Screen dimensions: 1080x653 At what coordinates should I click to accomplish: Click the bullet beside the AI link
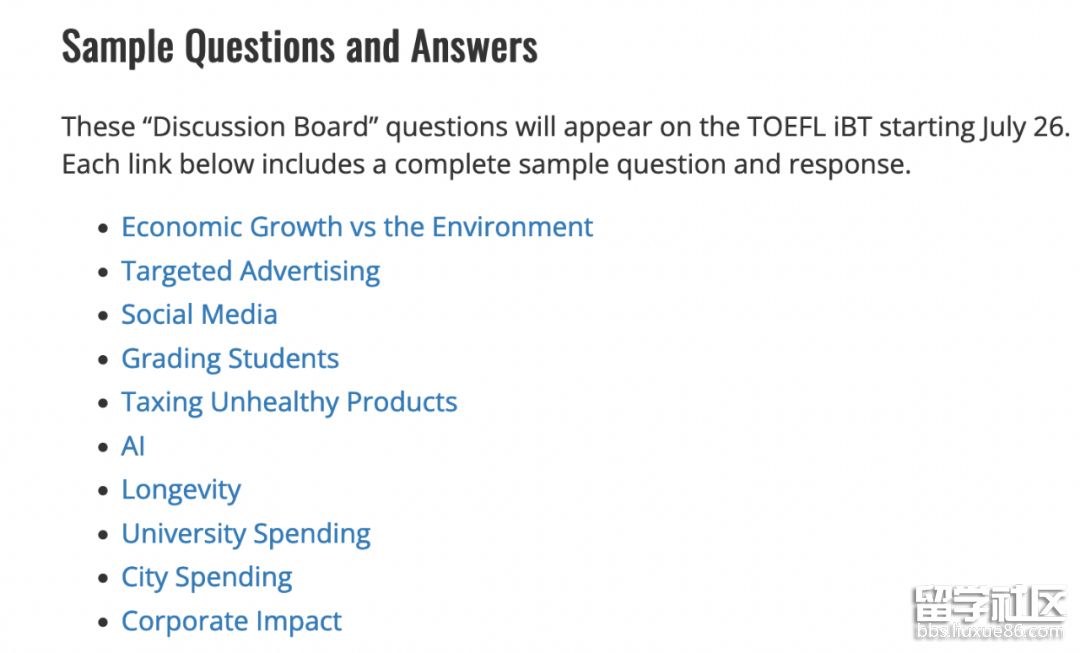click(x=103, y=447)
